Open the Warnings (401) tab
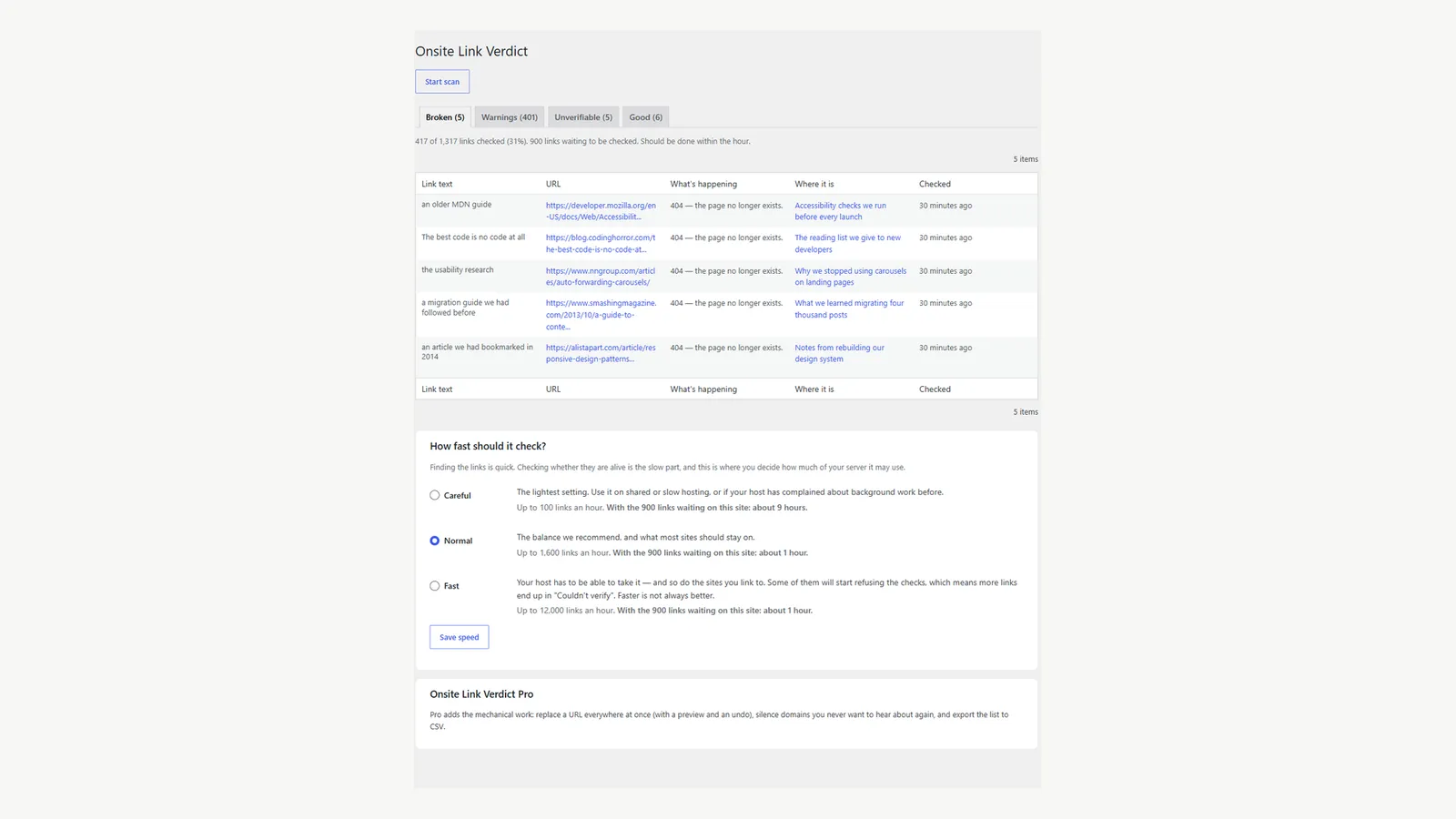The image size is (1456, 819). coord(510,117)
